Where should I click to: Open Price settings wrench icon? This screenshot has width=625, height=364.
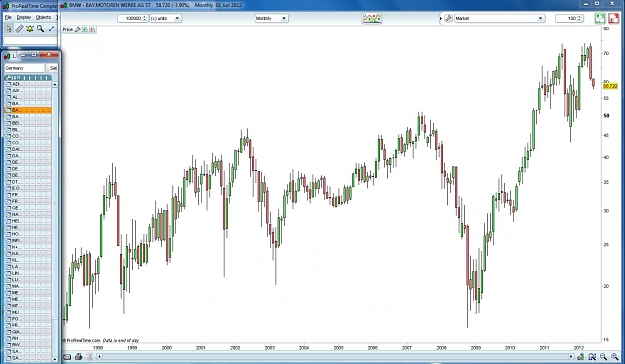[78, 30]
